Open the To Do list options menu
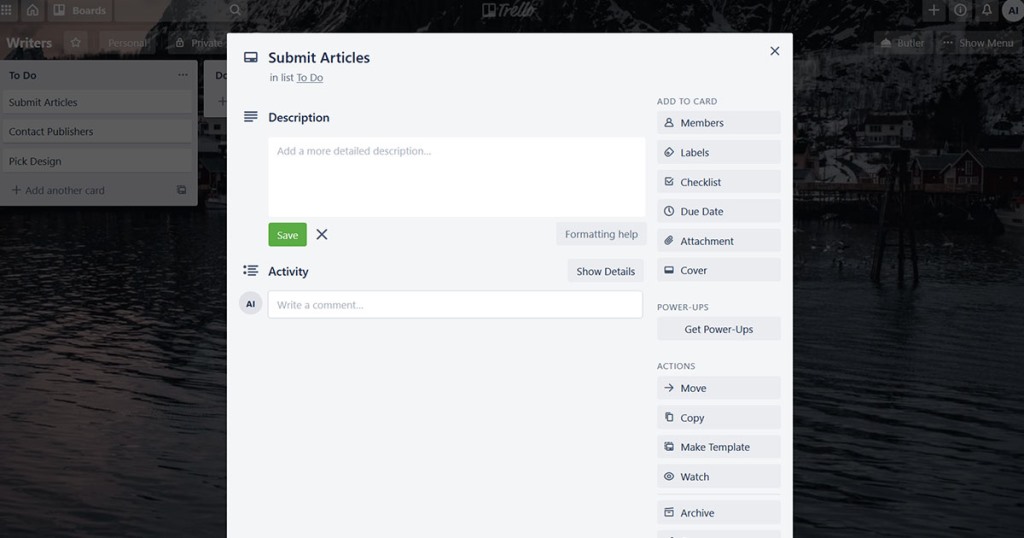1024x538 pixels. click(182, 75)
